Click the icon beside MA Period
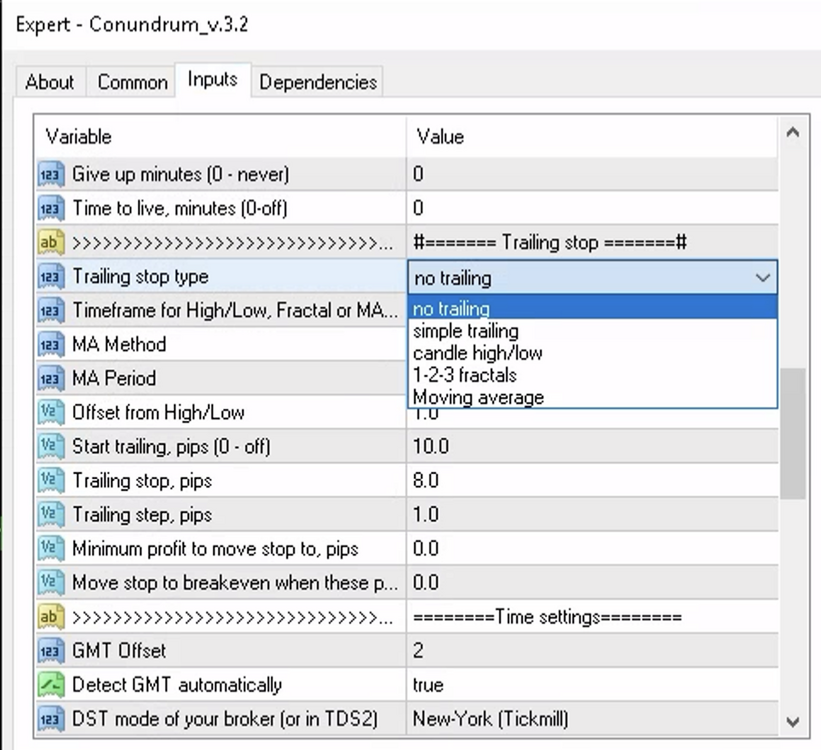This screenshot has width=821, height=750. [51, 379]
